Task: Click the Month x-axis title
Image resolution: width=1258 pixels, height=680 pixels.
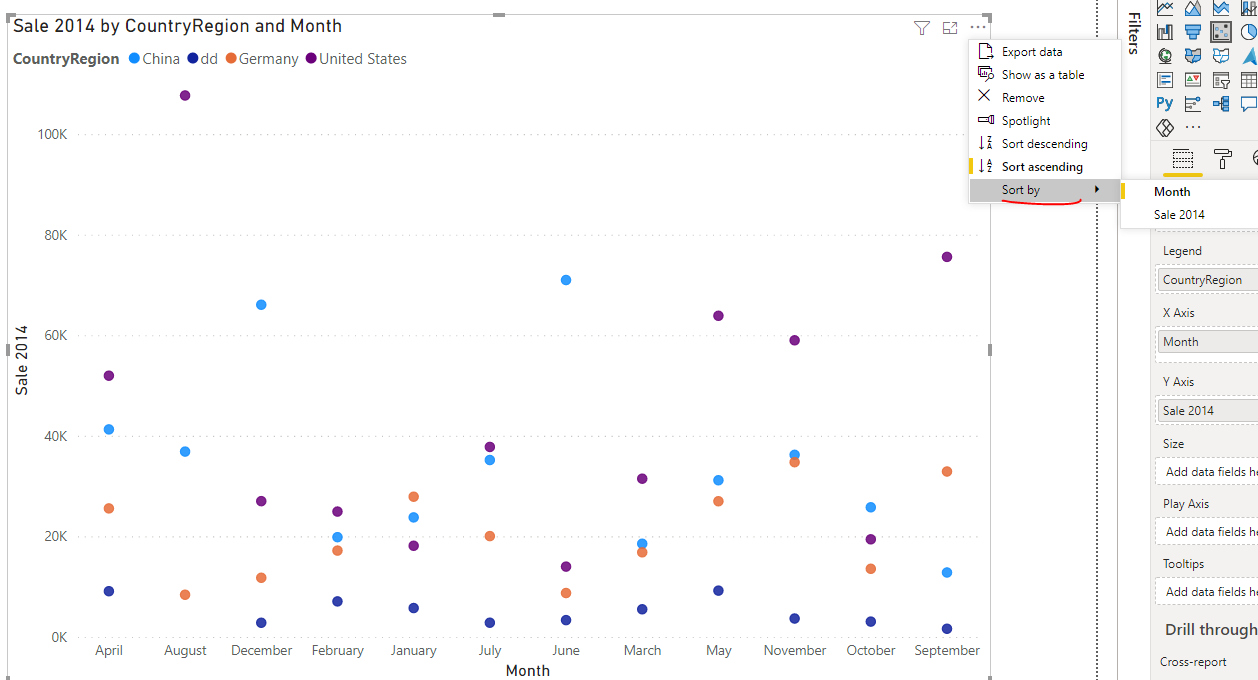Action: 527,671
